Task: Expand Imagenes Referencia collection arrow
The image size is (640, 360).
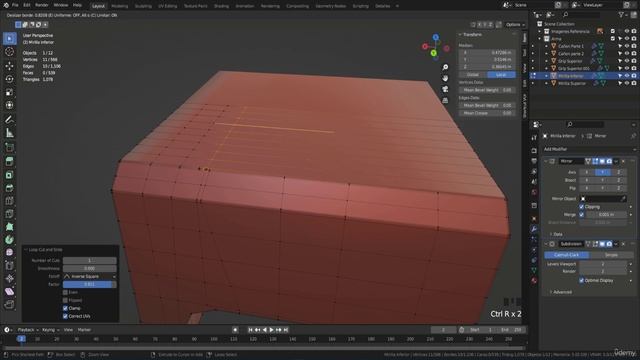Action: pos(540,31)
